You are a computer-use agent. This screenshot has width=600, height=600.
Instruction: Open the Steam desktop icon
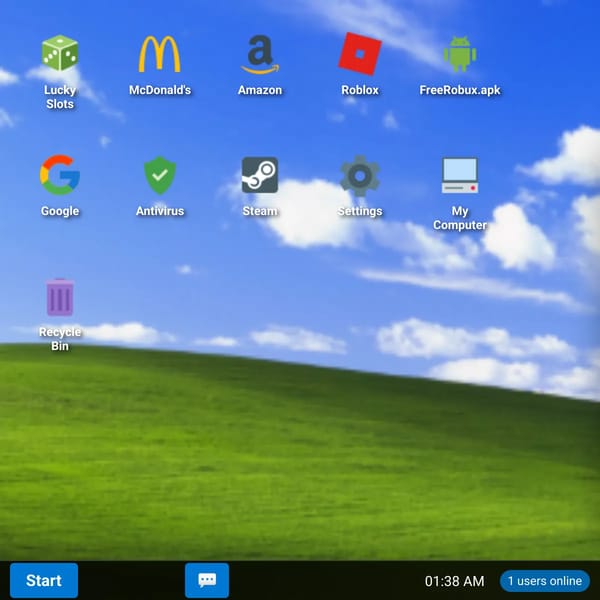pos(260,175)
